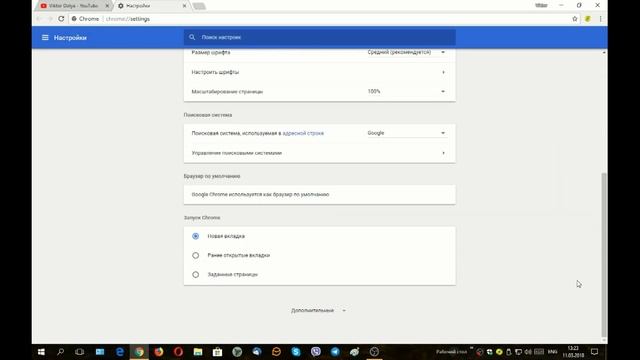
Task: Click the profile name button in title bar
Action: pyautogui.click(x=541, y=5)
